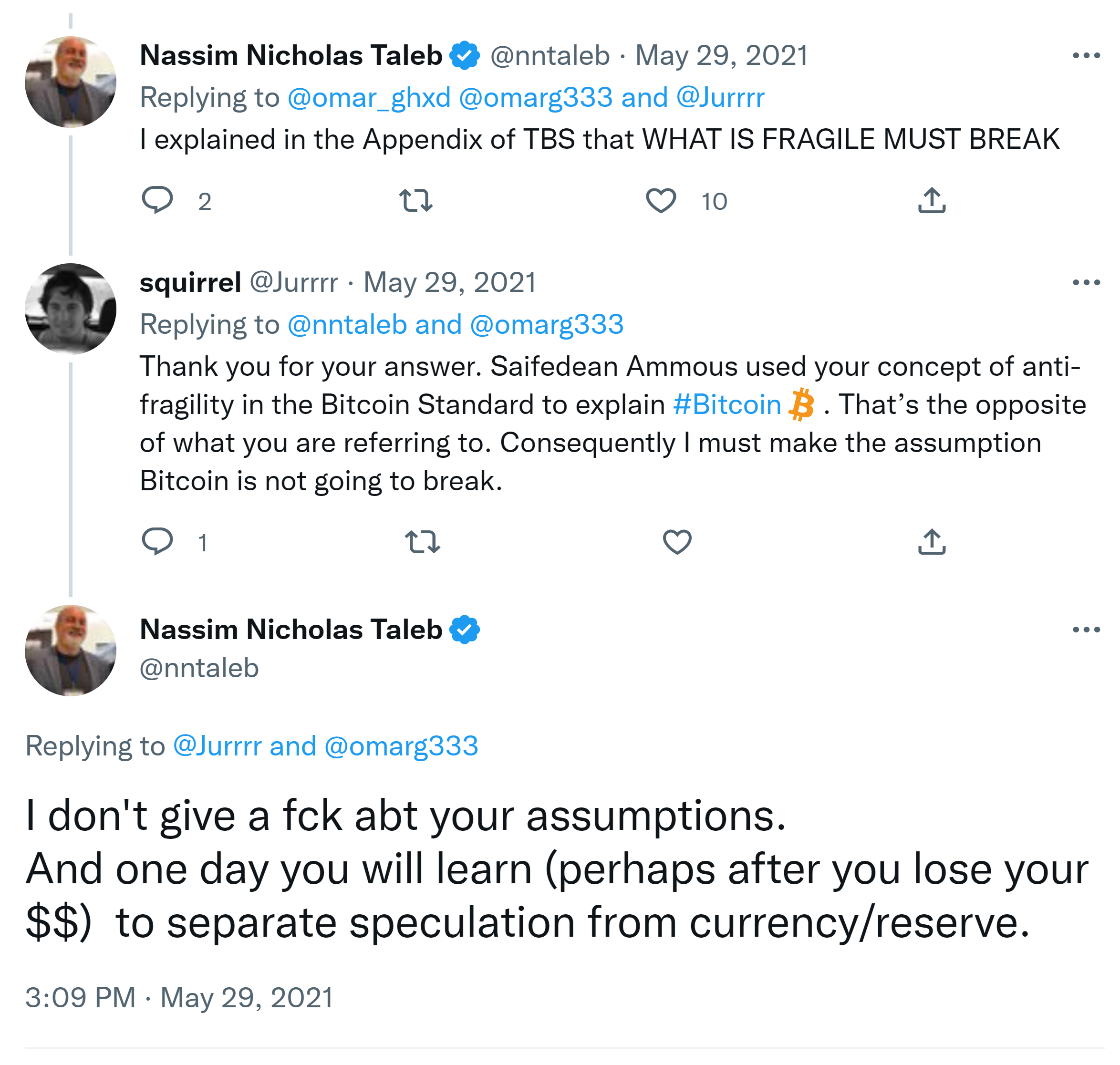Open more options on Taleb's first tweet
The width and height of the screenshot is (1120, 1065).
coord(1086,56)
